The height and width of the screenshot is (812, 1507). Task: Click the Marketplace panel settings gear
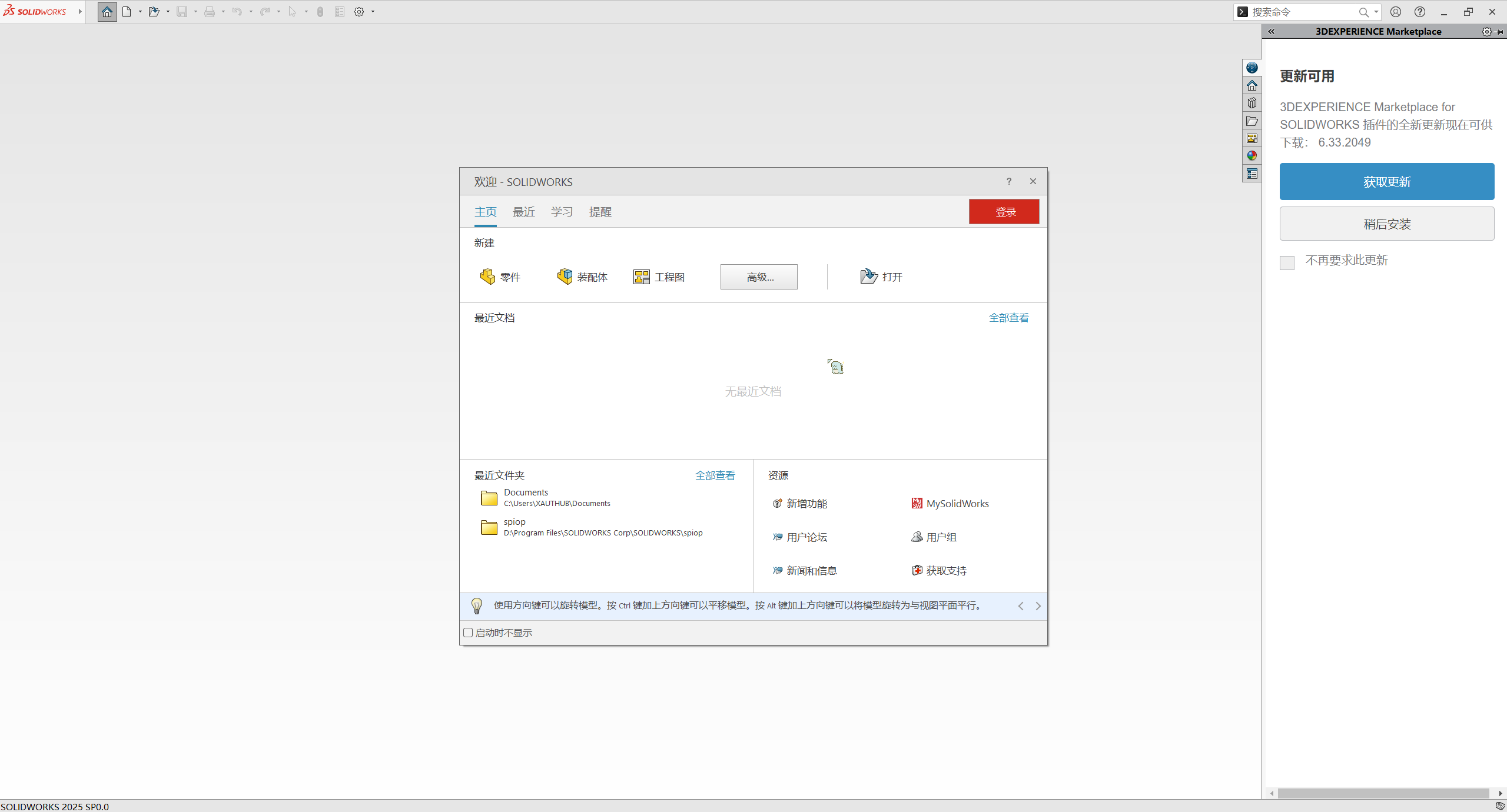click(x=1486, y=32)
